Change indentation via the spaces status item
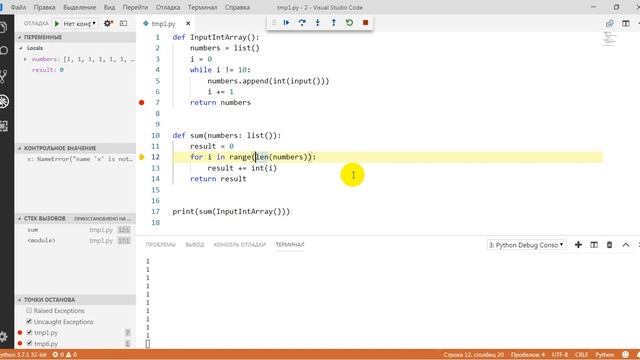Viewport: 640px width, 360px height. coord(528,355)
